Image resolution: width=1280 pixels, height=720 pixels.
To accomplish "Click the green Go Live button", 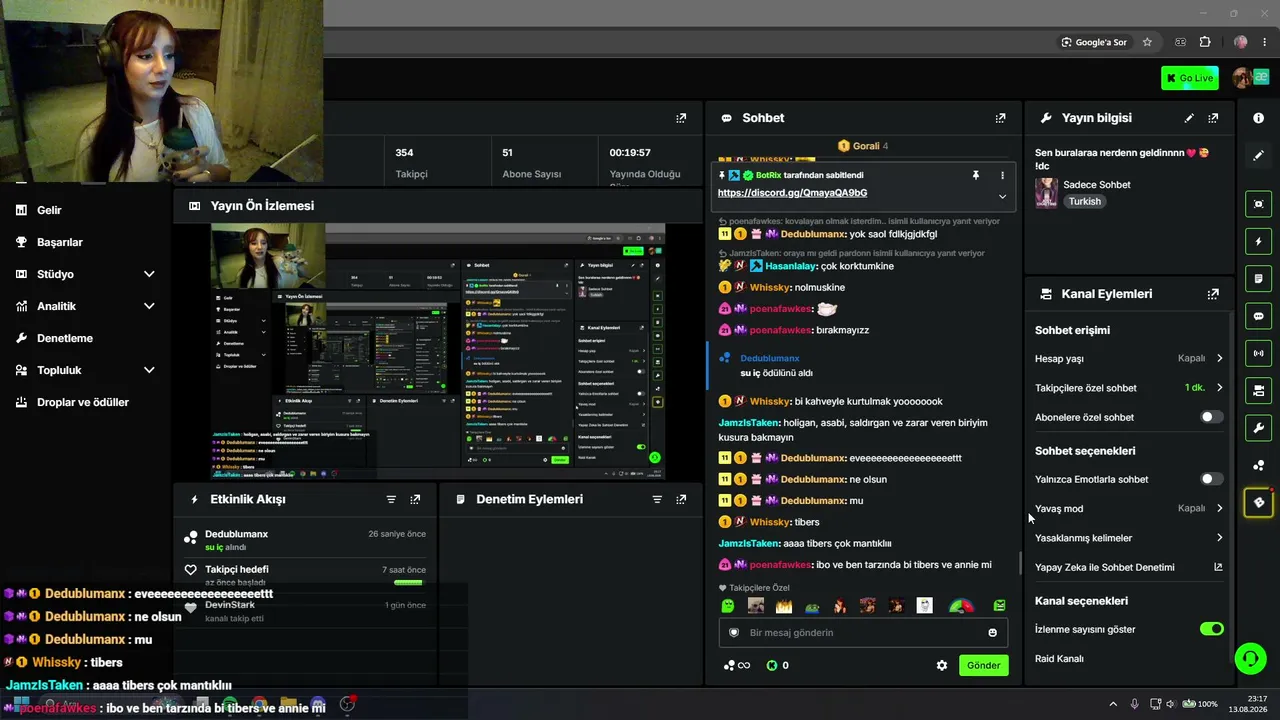I will 1190,78.
